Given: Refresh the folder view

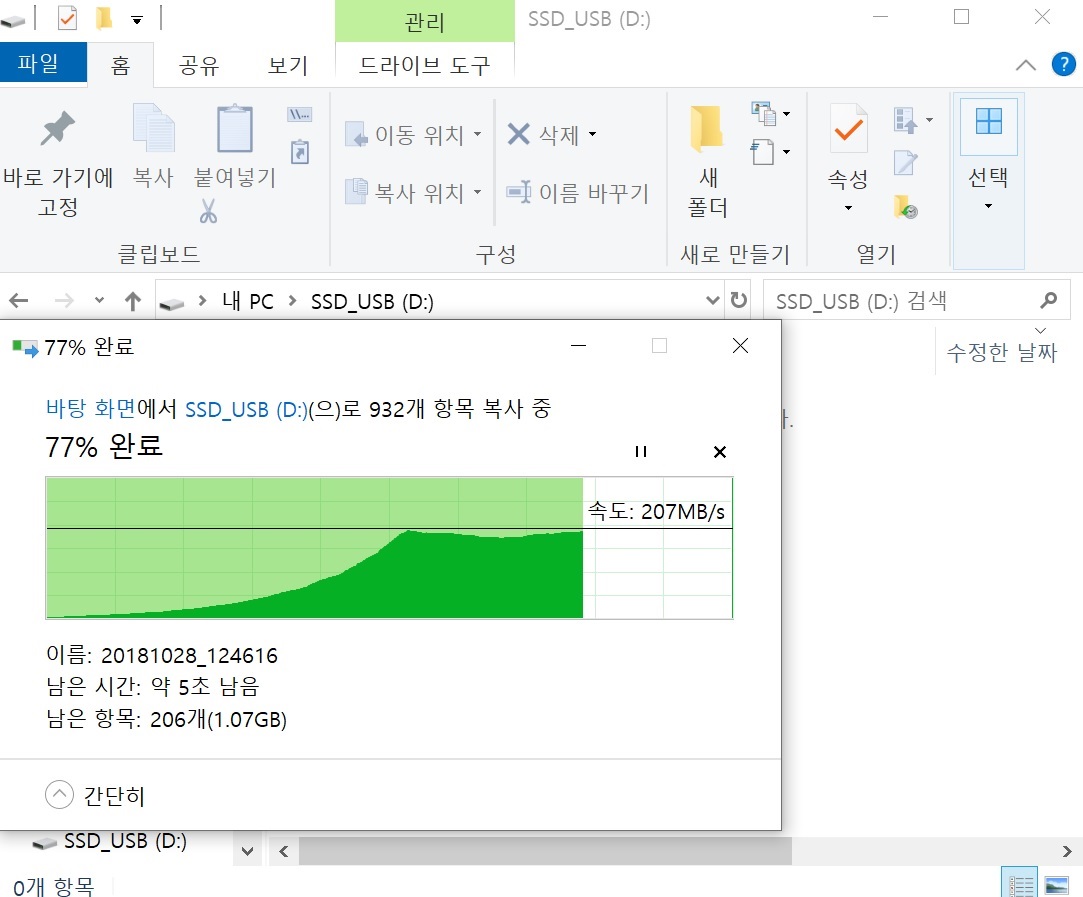Looking at the screenshot, I should (739, 300).
